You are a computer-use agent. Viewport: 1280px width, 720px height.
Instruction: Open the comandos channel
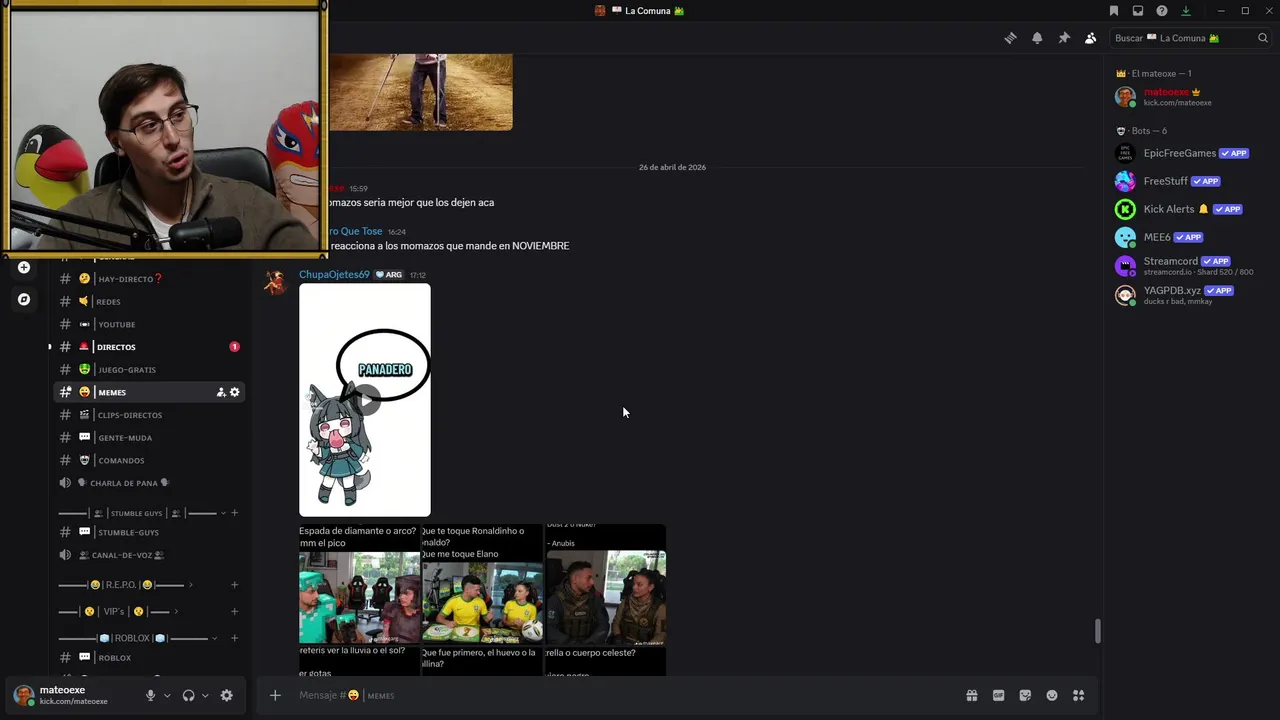[x=150, y=460]
